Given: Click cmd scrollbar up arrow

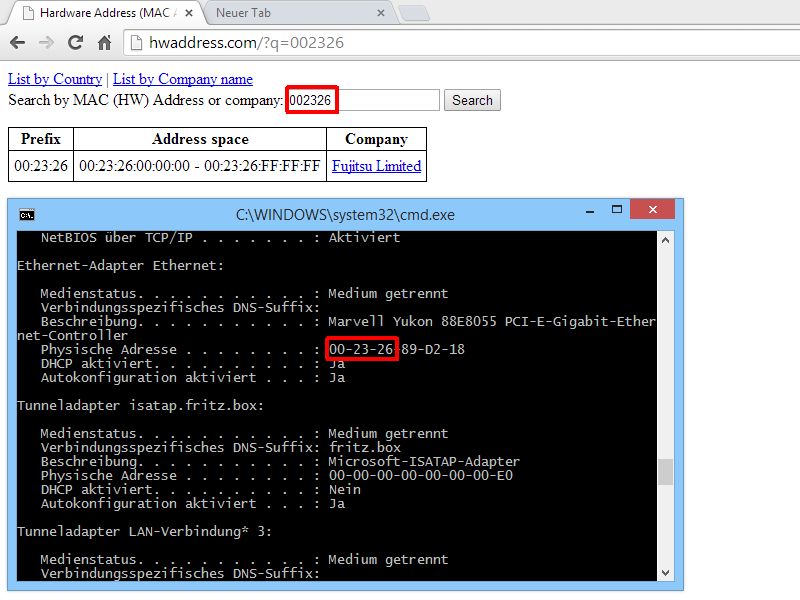Looking at the screenshot, I should tap(665, 240).
